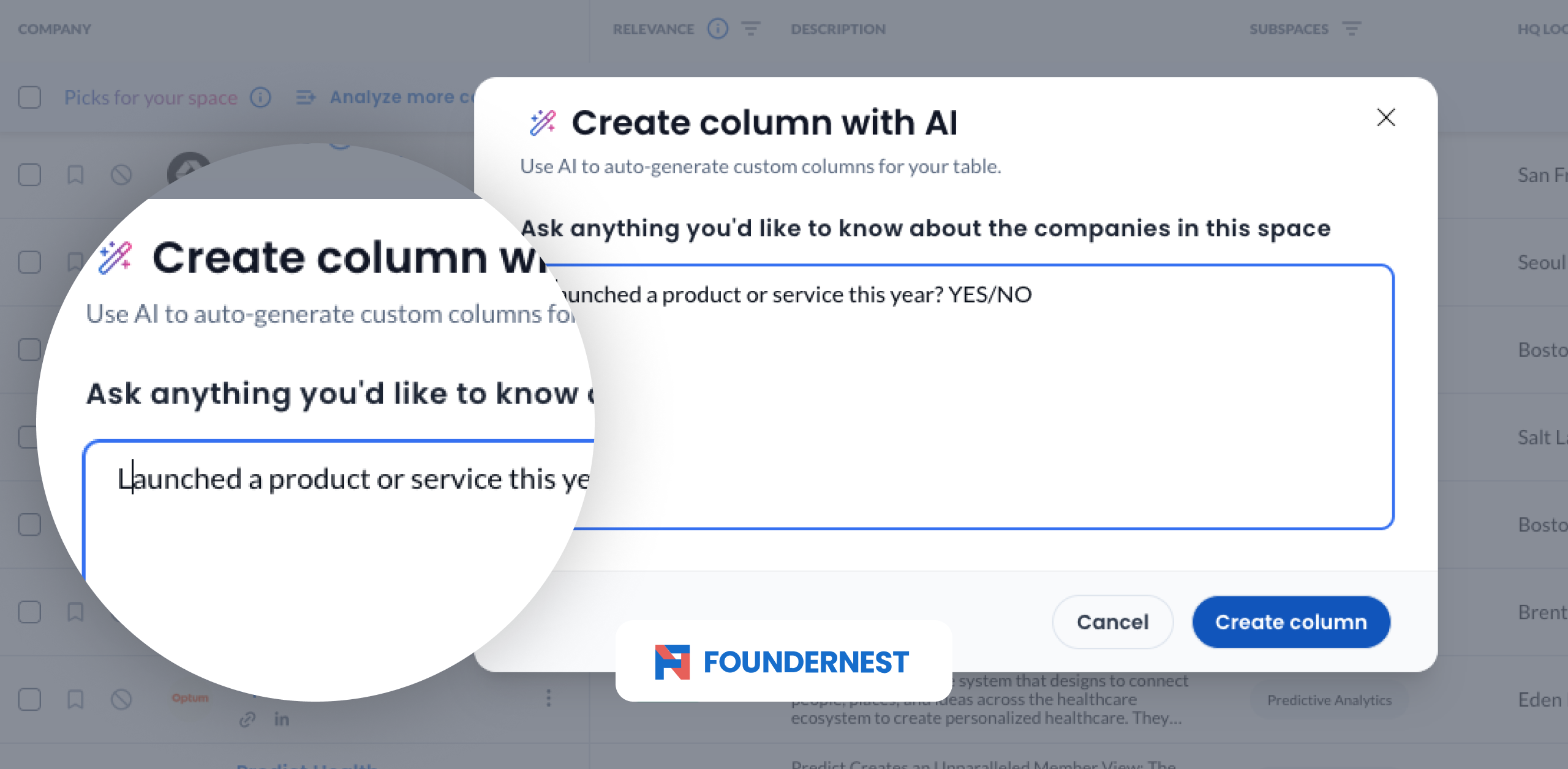Open the Relevance column filter
The height and width of the screenshot is (769, 1568).
[x=751, y=29]
